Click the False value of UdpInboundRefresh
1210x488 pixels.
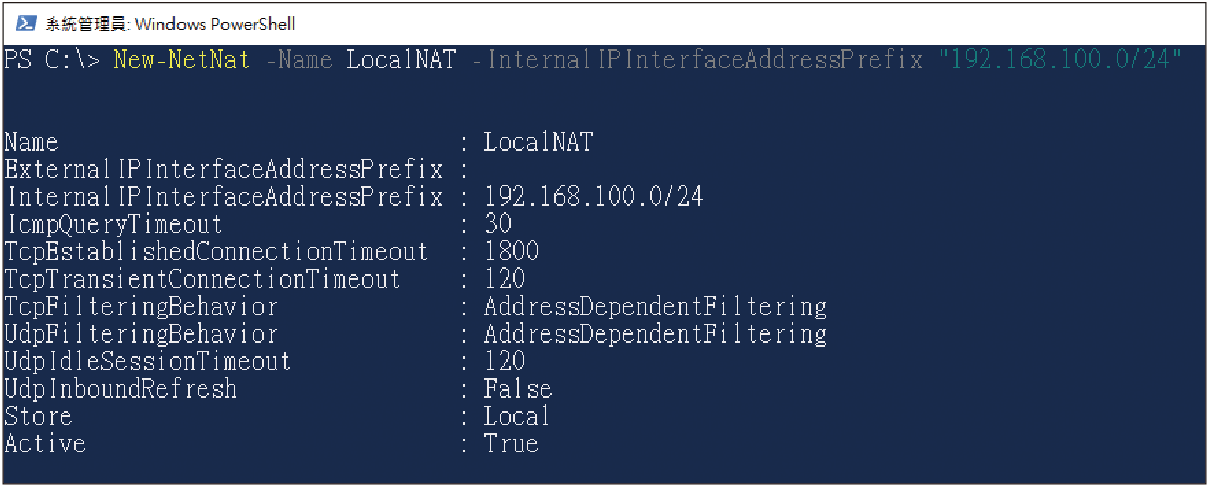(x=518, y=388)
